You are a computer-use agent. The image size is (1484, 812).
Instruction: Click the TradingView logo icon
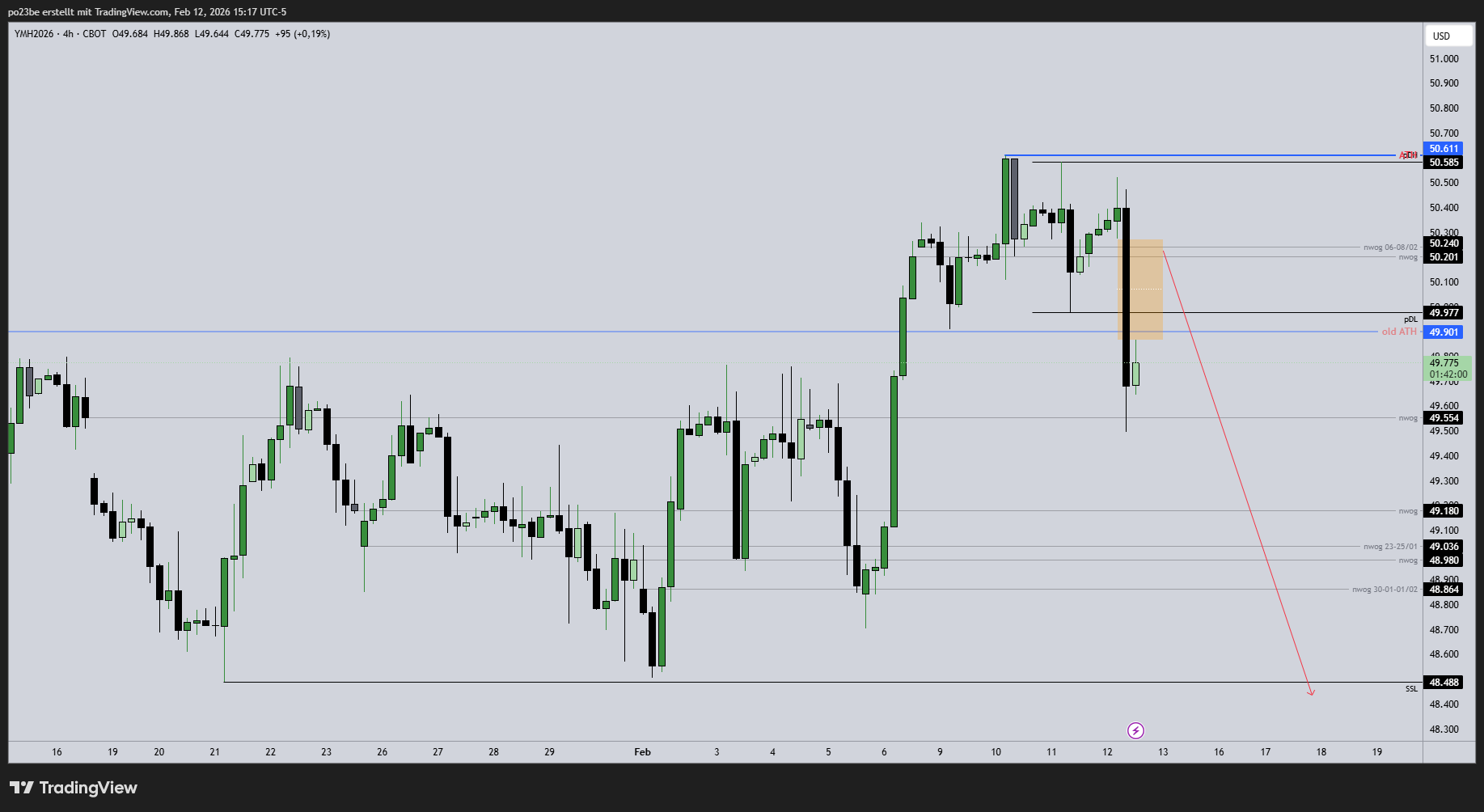[x=22, y=788]
